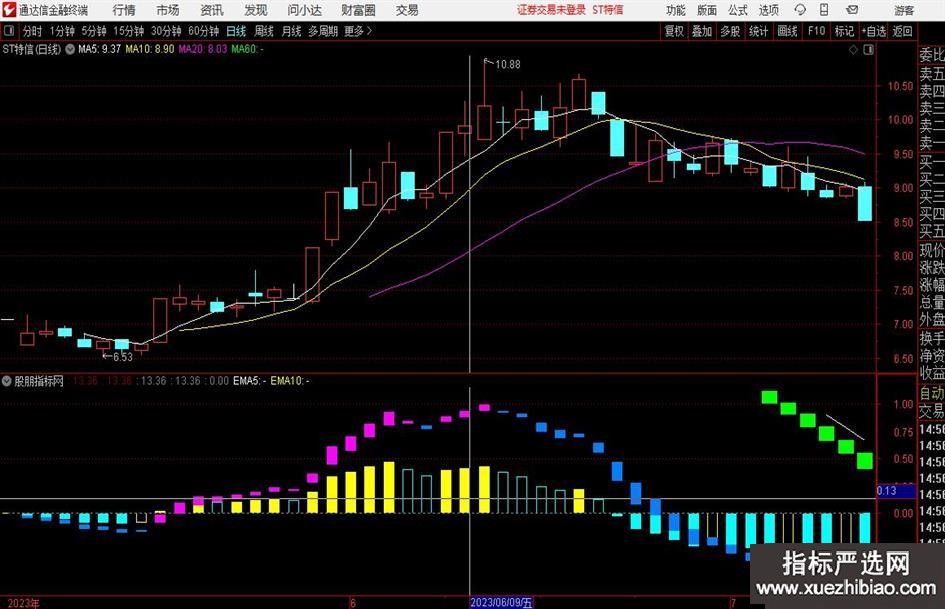Click the 自动 label in side panel

tap(932, 393)
